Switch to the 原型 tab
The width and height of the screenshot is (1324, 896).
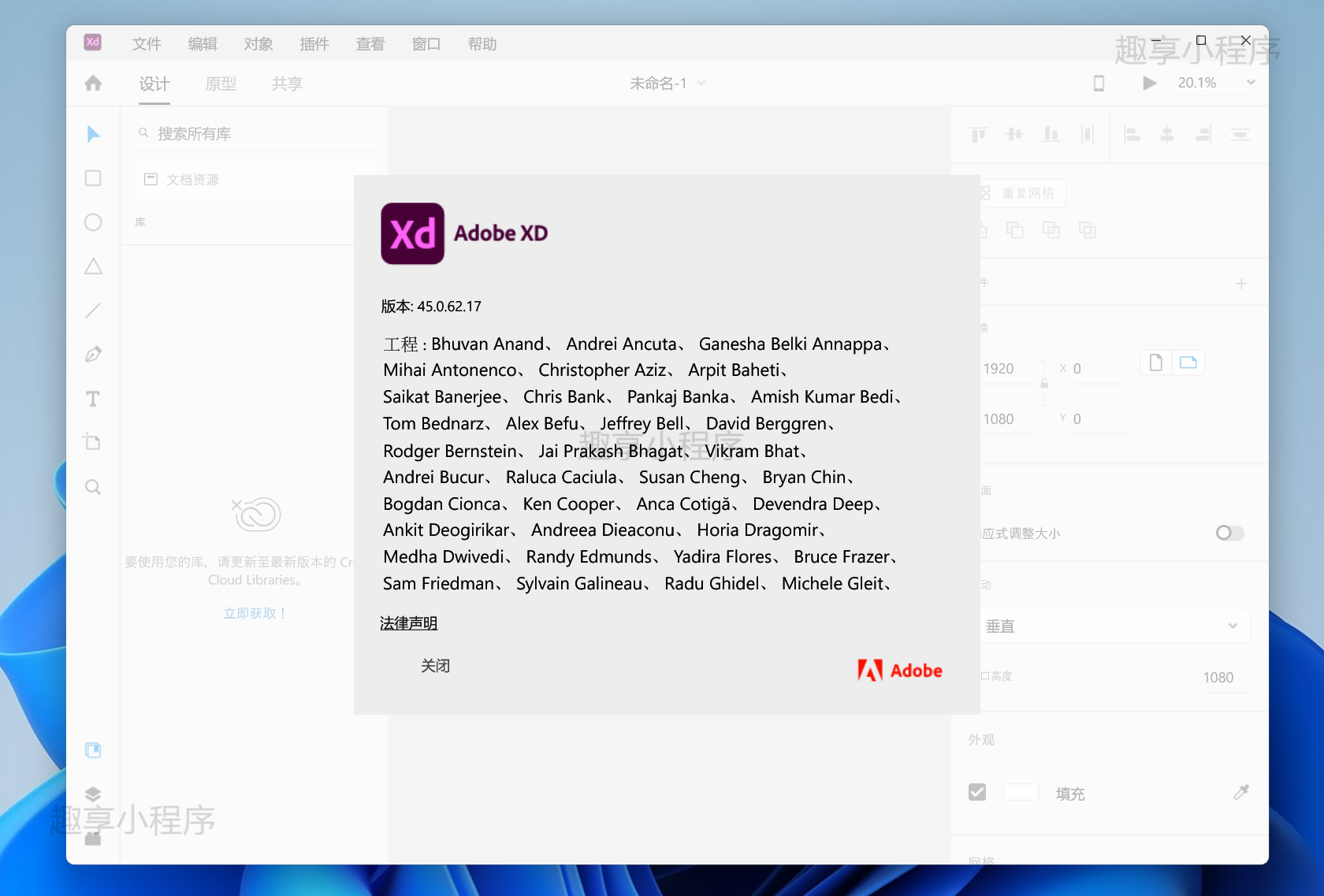click(x=221, y=84)
